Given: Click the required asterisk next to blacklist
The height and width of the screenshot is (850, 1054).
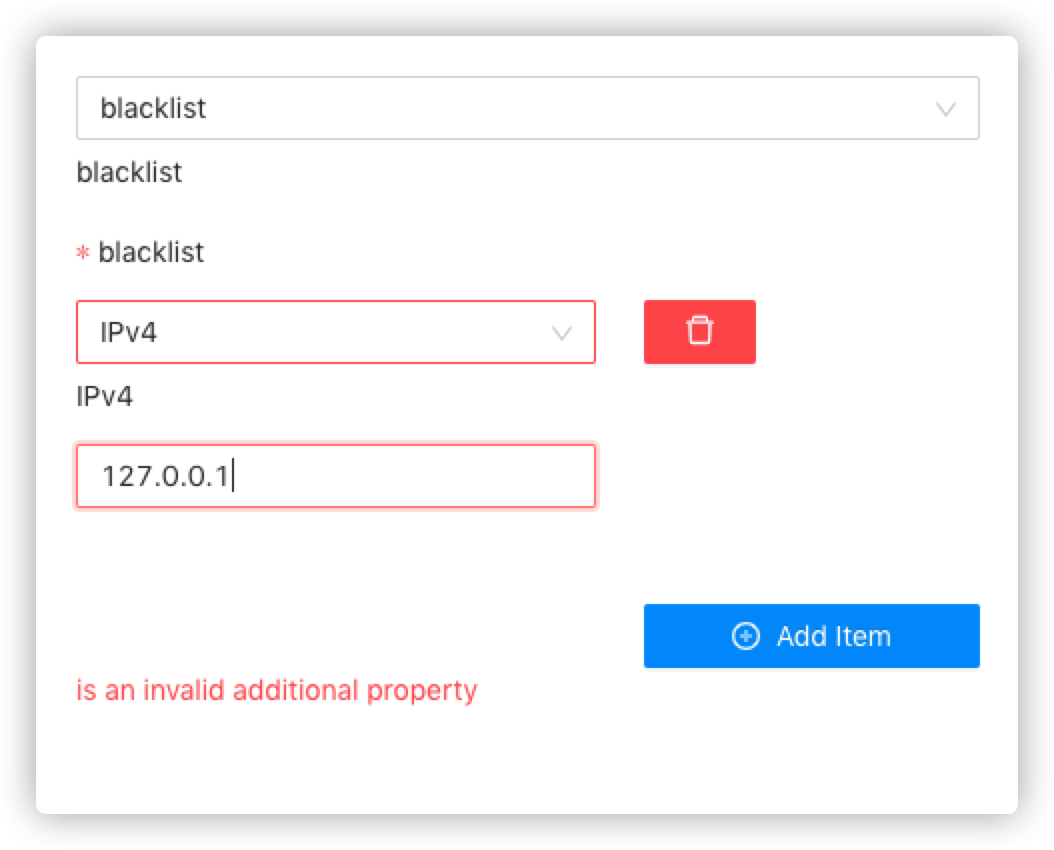Looking at the screenshot, I should [84, 253].
